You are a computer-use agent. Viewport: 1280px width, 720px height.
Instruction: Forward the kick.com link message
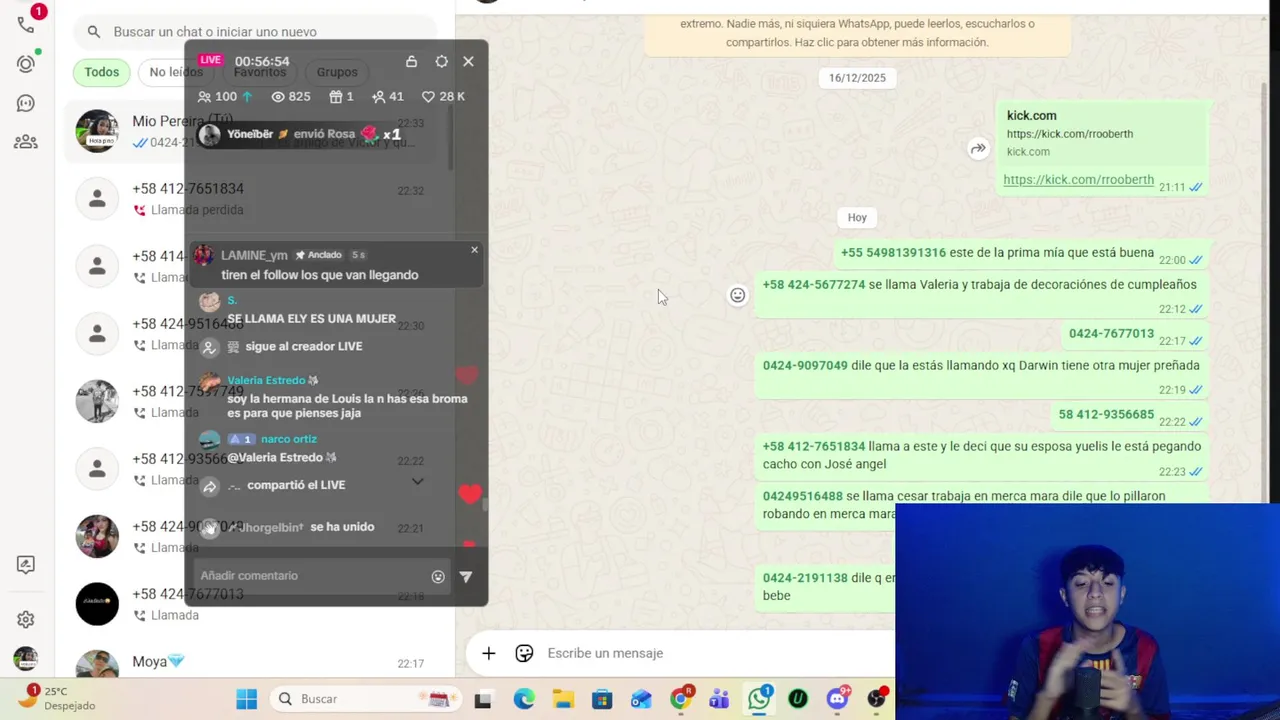(x=978, y=149)
